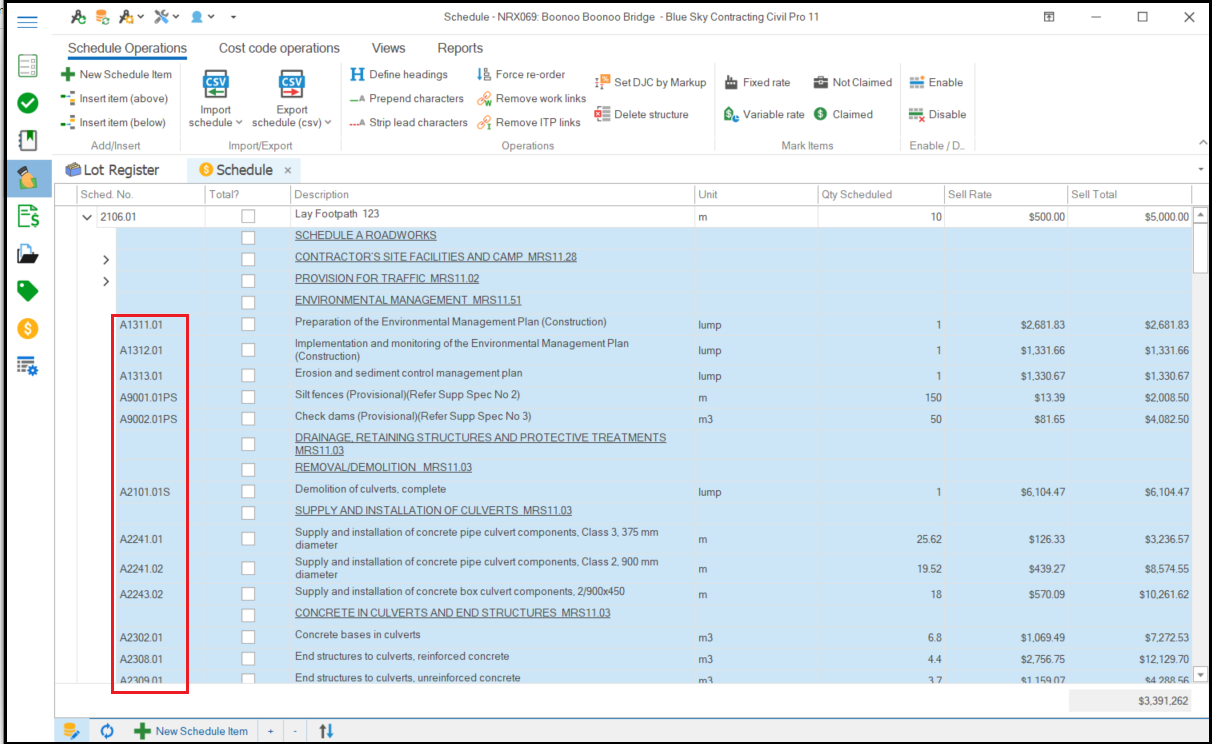Screen dimensions: 1212x744
Task: Click Insert item (above)
Action: (114, 98)
